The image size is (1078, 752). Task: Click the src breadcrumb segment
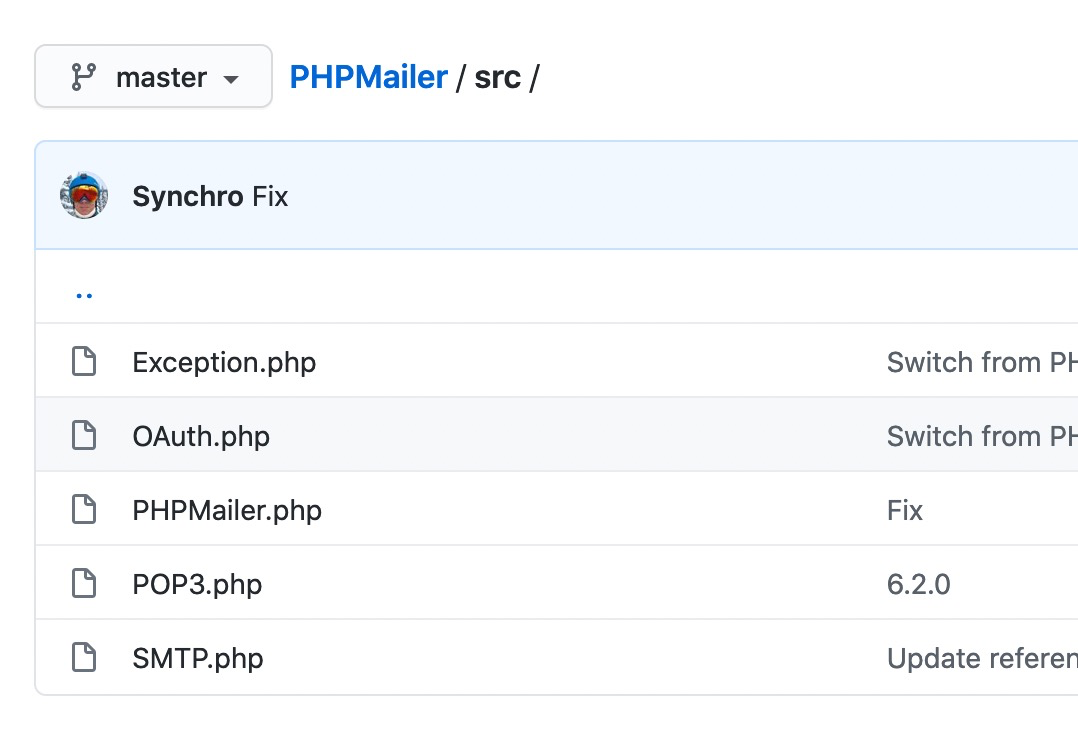(498, 77)
